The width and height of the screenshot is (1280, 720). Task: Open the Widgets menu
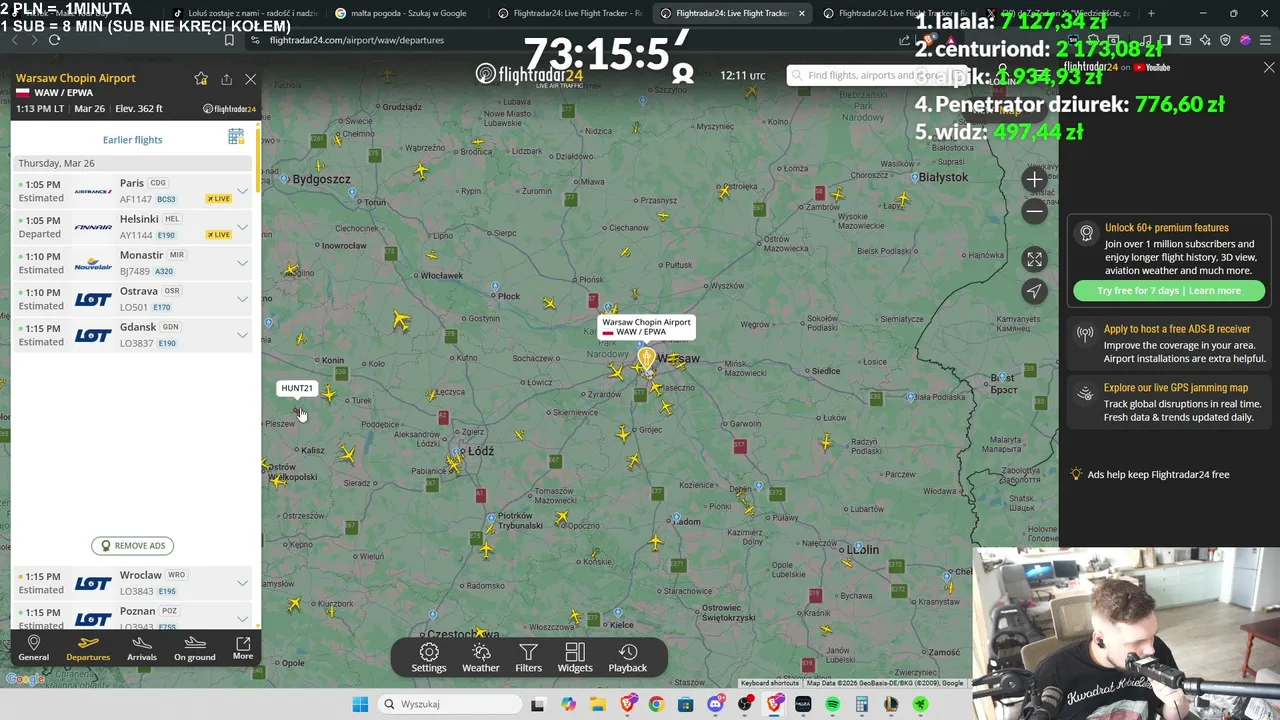point(575,658)
